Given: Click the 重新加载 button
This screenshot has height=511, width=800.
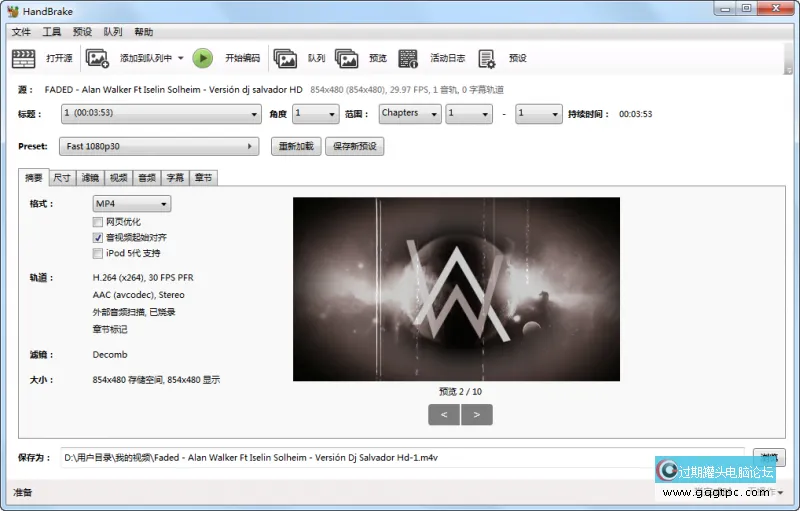Looking at the screenshot, I should point(296,146).
